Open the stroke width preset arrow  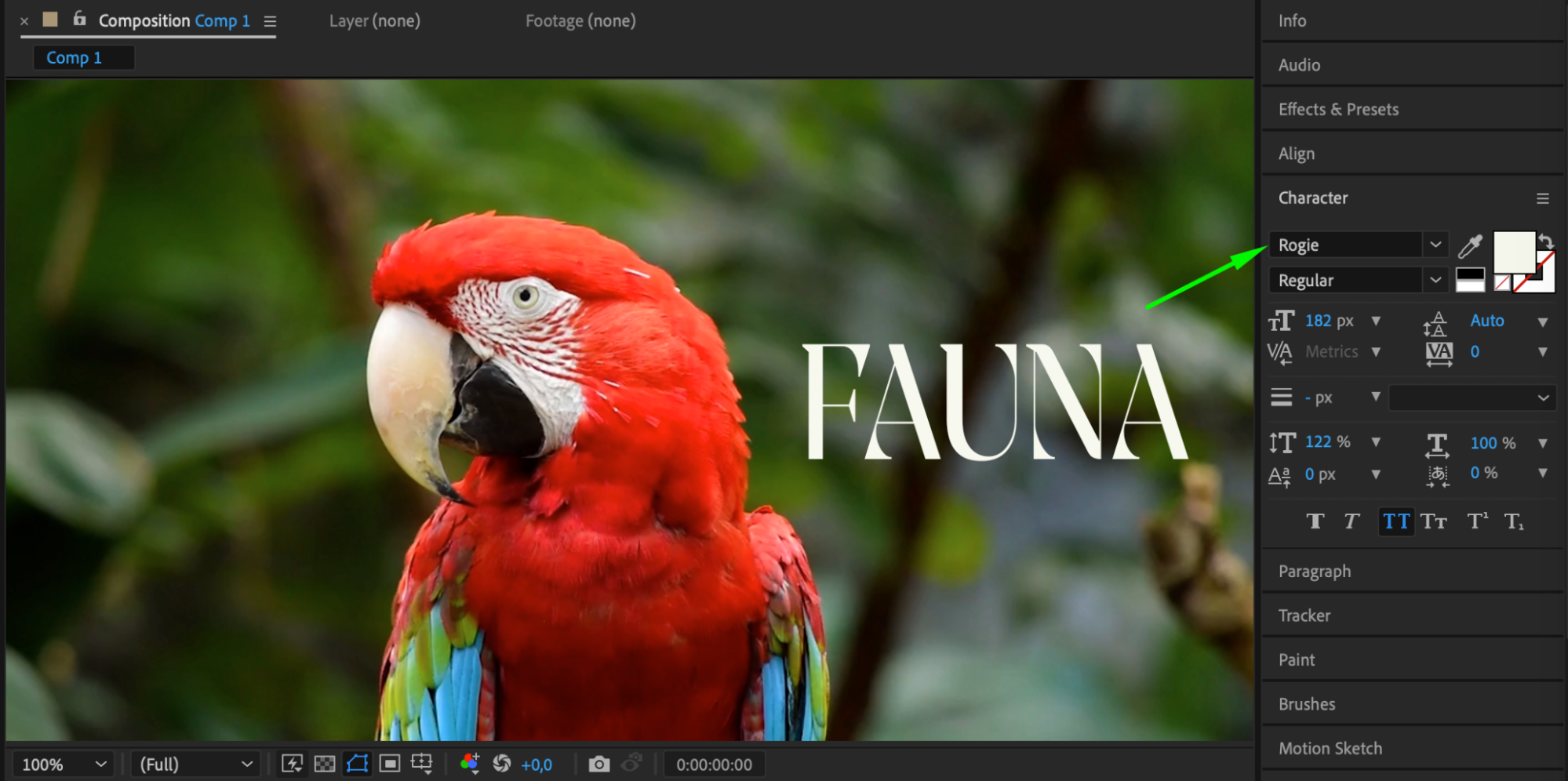click(1376, 397)
